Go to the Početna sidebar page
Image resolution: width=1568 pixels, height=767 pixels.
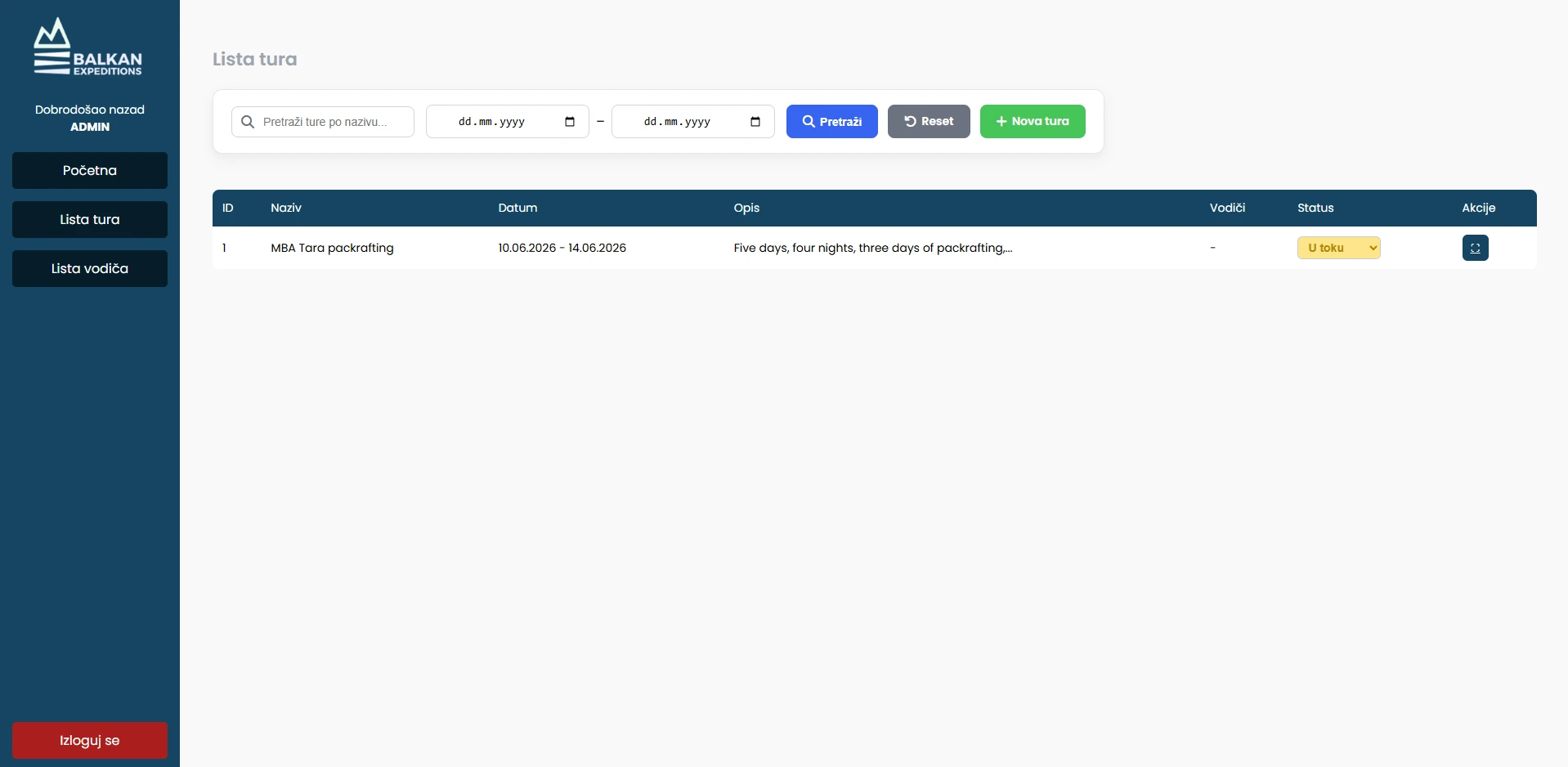[x=90, y=170]
